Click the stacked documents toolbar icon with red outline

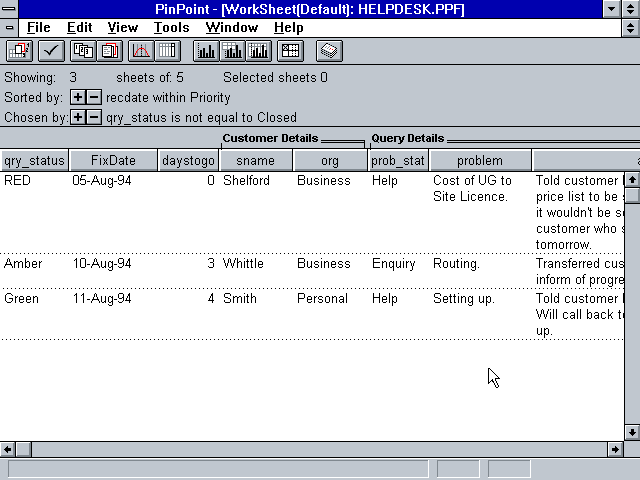click(x=109, y=51)
